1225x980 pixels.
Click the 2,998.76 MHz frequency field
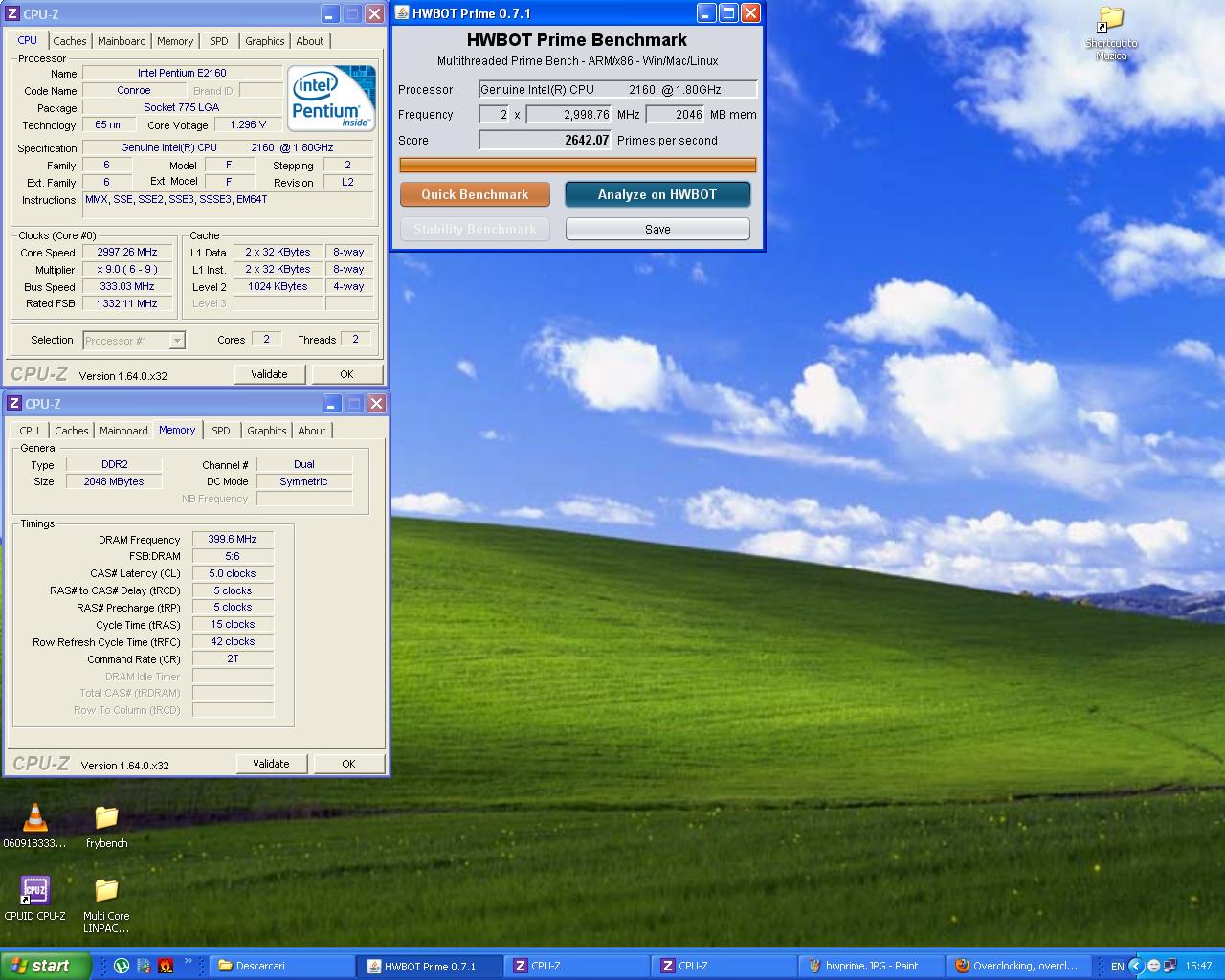tap(568, 114)
